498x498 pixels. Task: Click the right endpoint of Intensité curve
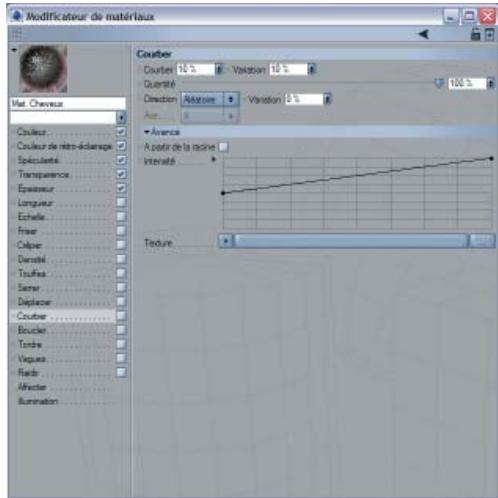pyautogui.click(x=491, y=159)
